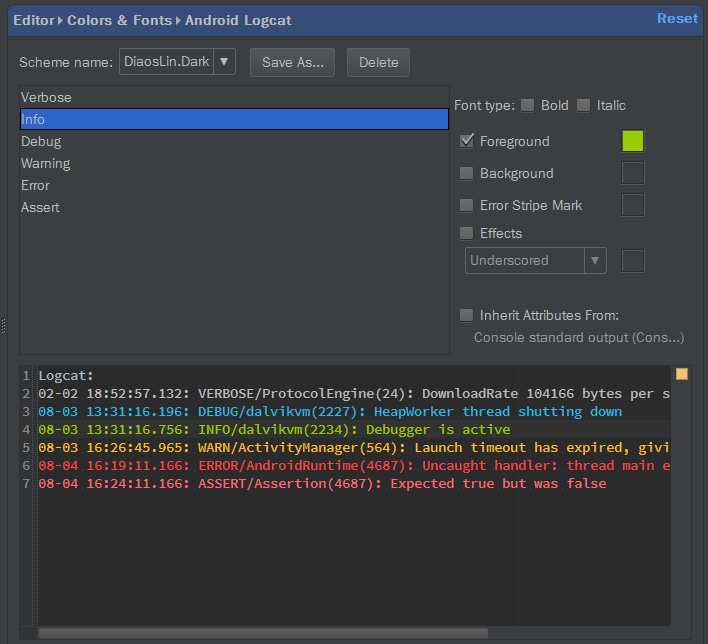Viewport: 708px width, 644px height.
Task: Click the VERBOSE/ProtocolEngine preview line
Action: [354, 394]
